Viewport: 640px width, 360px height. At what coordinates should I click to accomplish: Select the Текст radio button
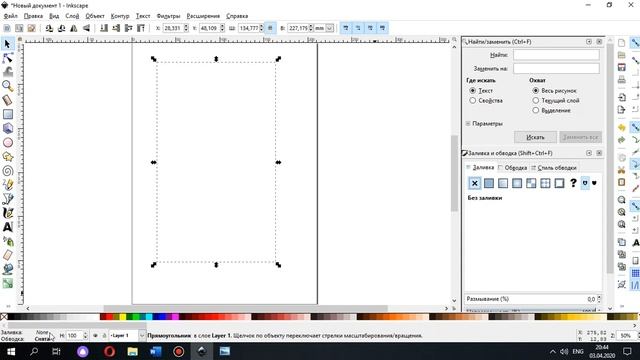[473, 91]
